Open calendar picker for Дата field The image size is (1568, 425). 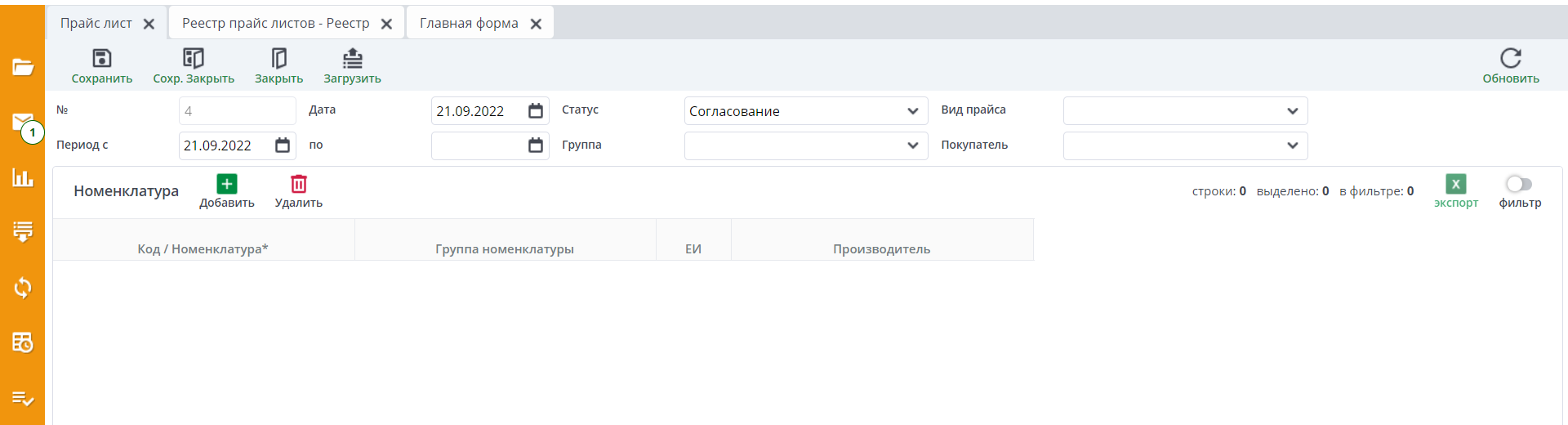pyautogui.click(x=536, y=111)
